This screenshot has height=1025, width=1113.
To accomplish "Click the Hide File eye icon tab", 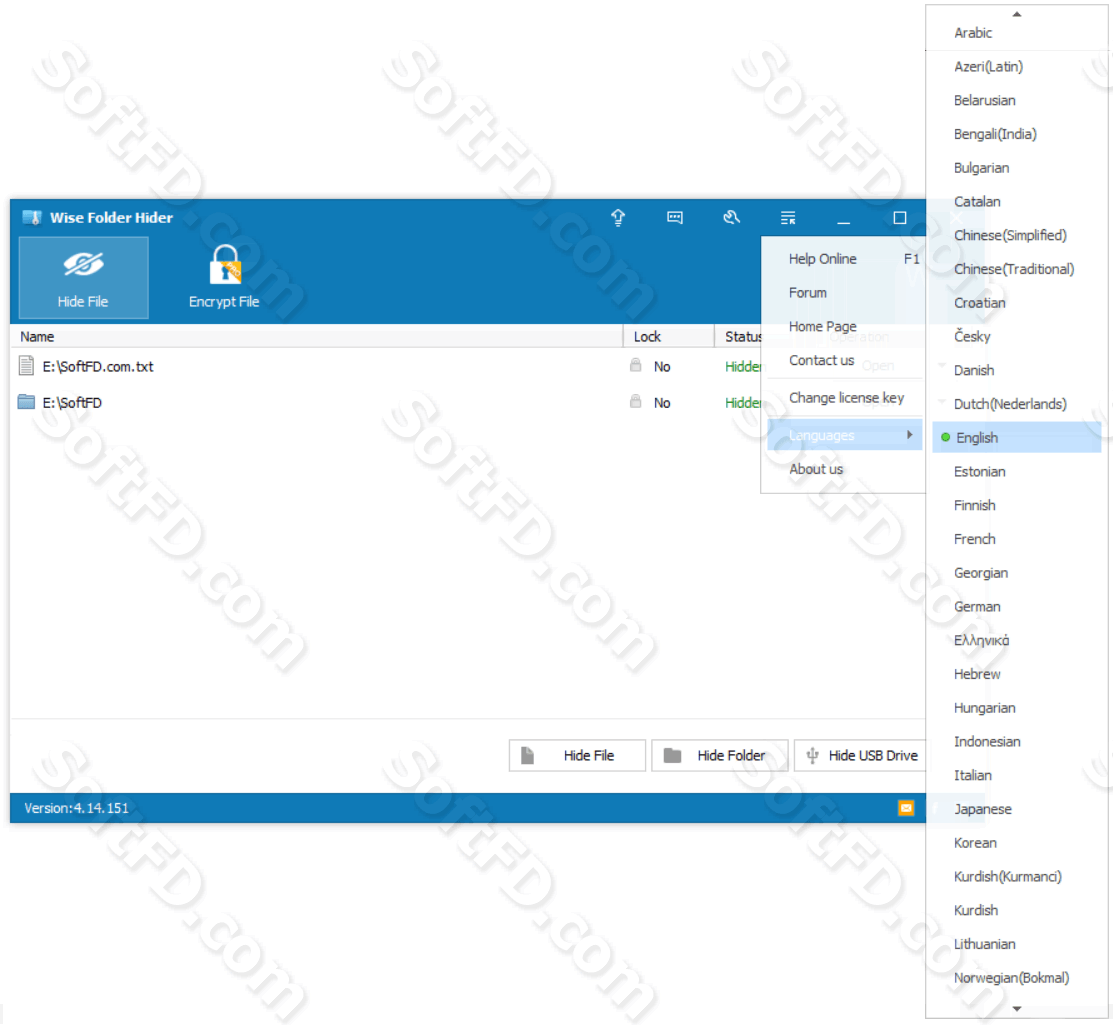I will [x=83, y=278].
